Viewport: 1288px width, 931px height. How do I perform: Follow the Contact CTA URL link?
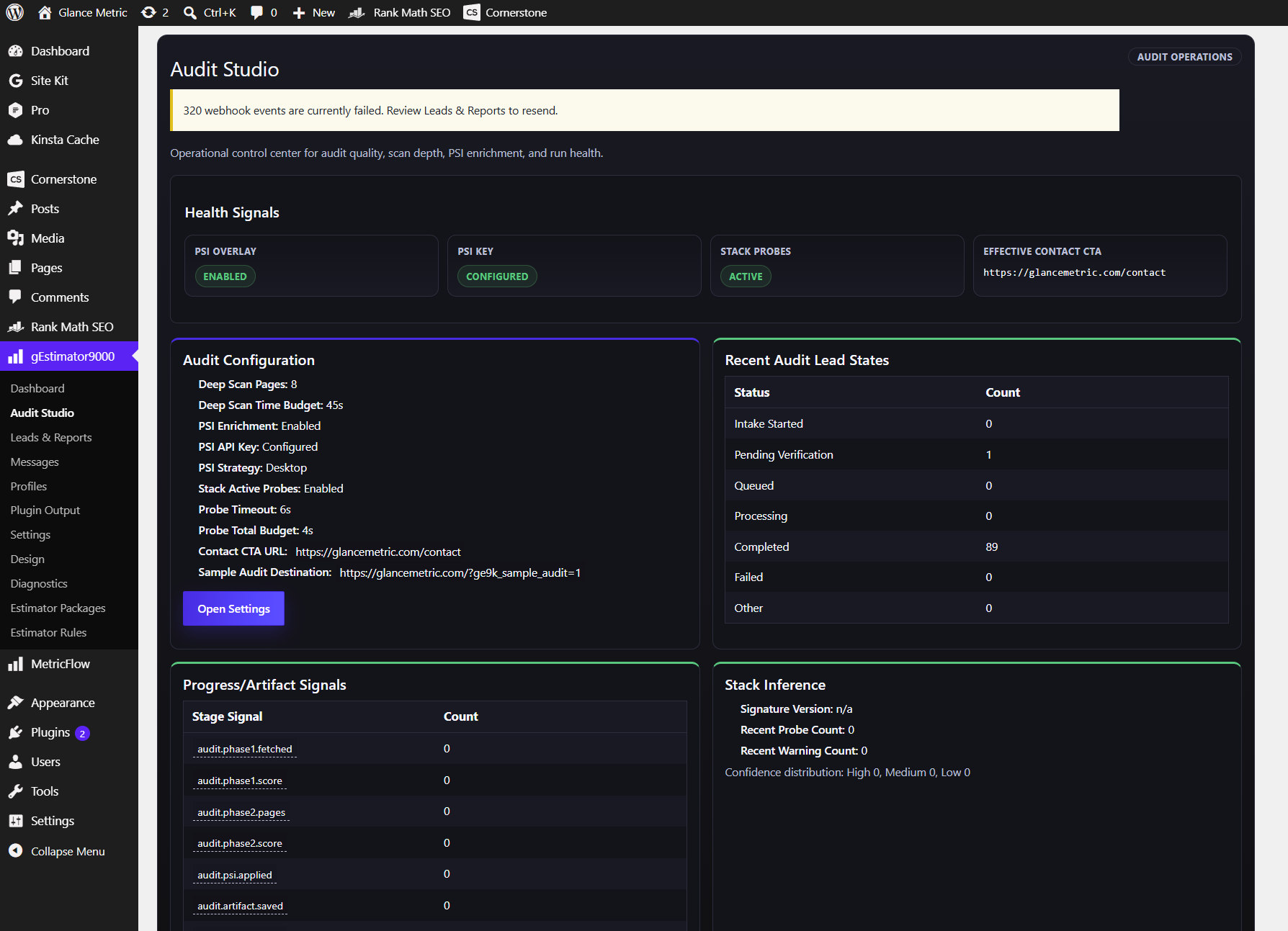coord(378,552)
